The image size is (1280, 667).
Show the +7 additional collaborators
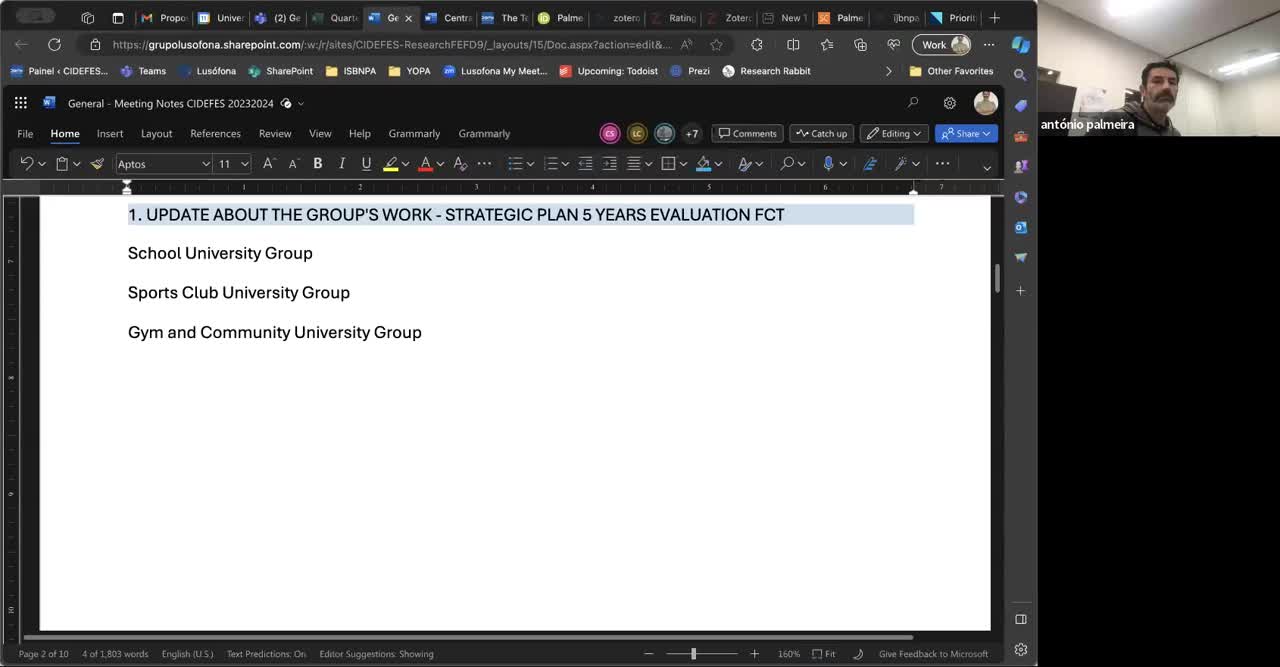691,133
